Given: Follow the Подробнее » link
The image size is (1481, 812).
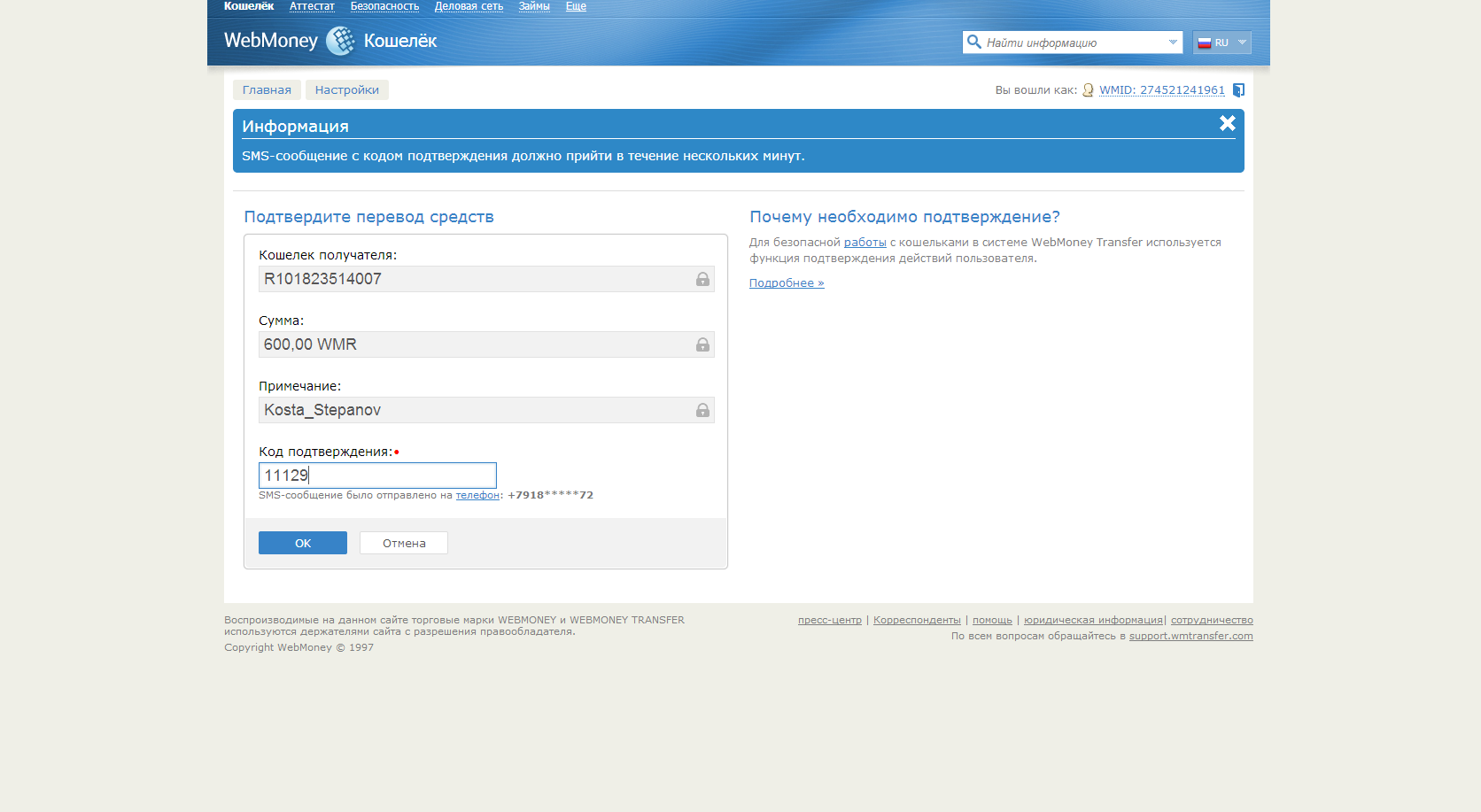Looking at the screenshot, I should point(787,282).
